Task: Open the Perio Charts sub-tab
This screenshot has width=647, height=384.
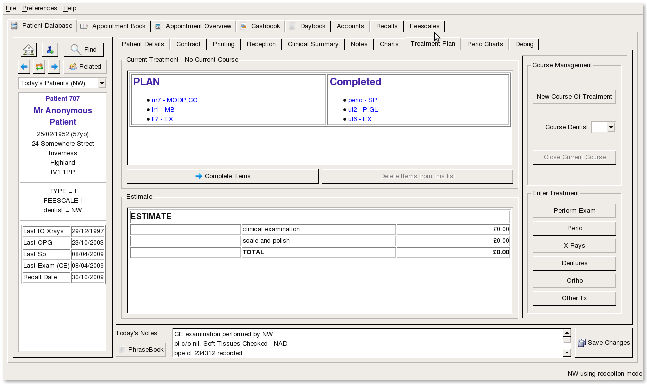Action: pos(486,44)
